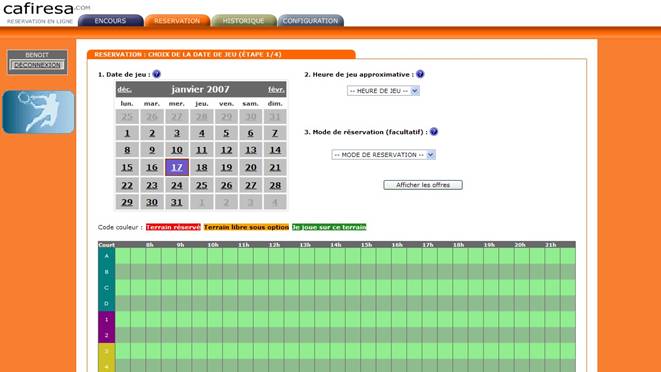Go to next month via févr. link

point(276,89)
